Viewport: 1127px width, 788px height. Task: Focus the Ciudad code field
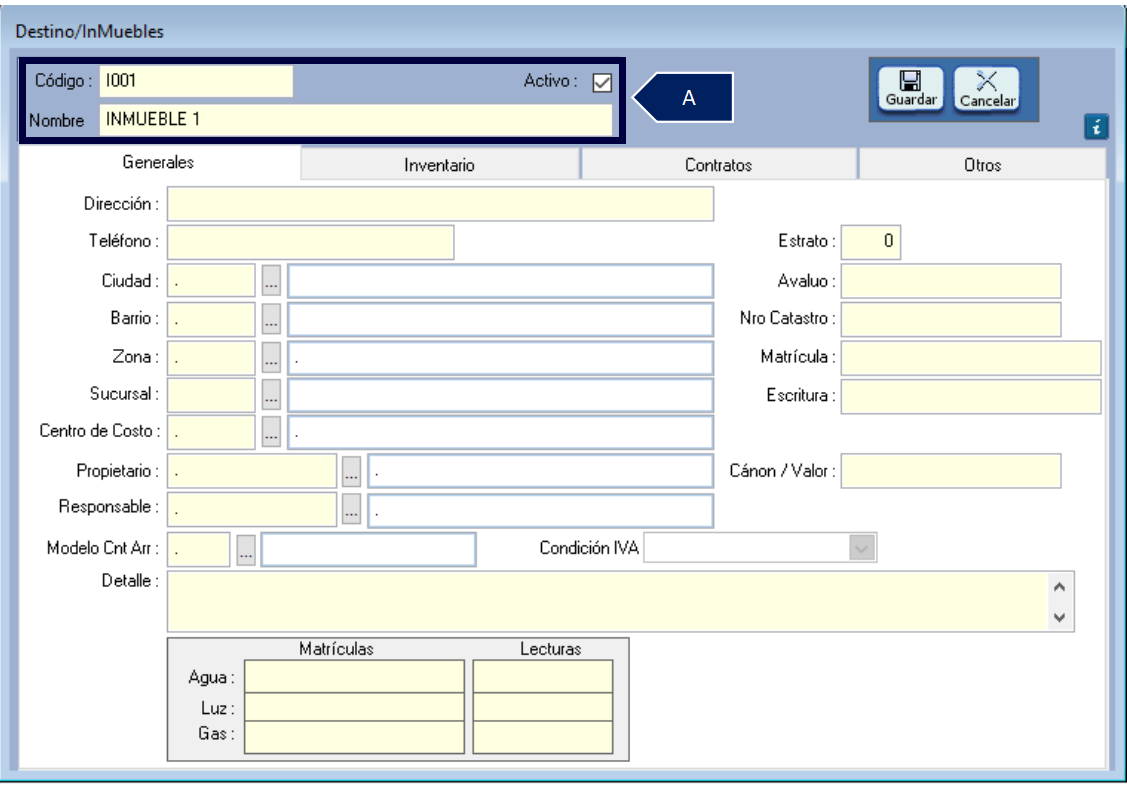211,280
